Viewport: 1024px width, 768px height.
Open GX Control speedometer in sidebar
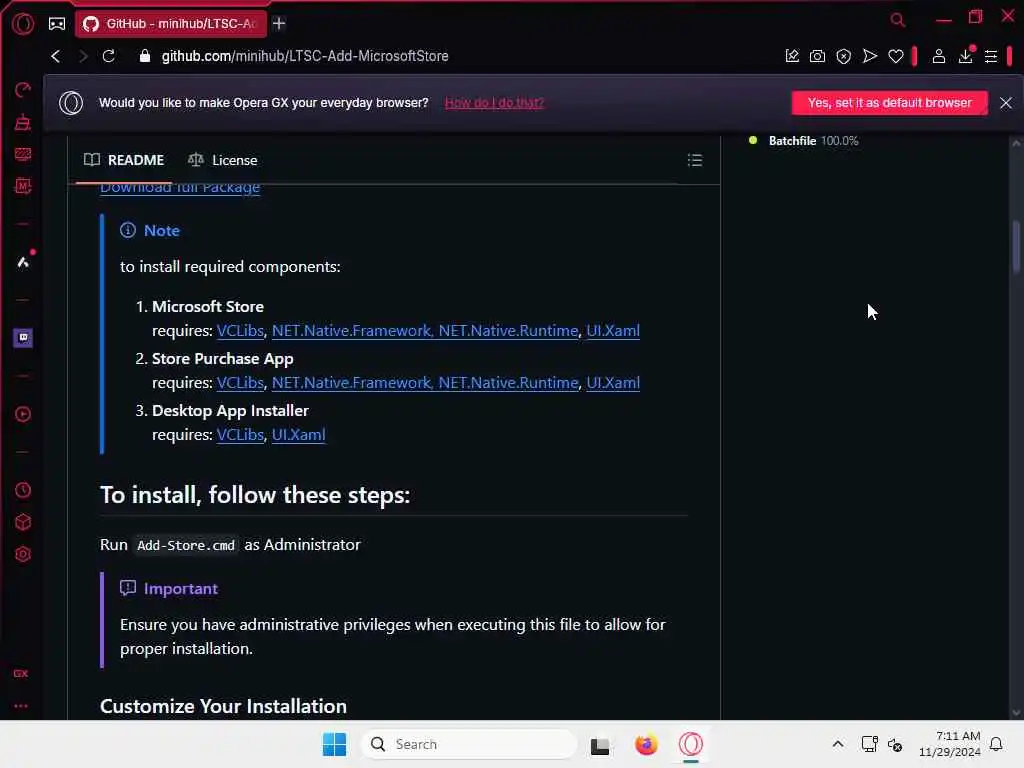[x=23, y=89]
